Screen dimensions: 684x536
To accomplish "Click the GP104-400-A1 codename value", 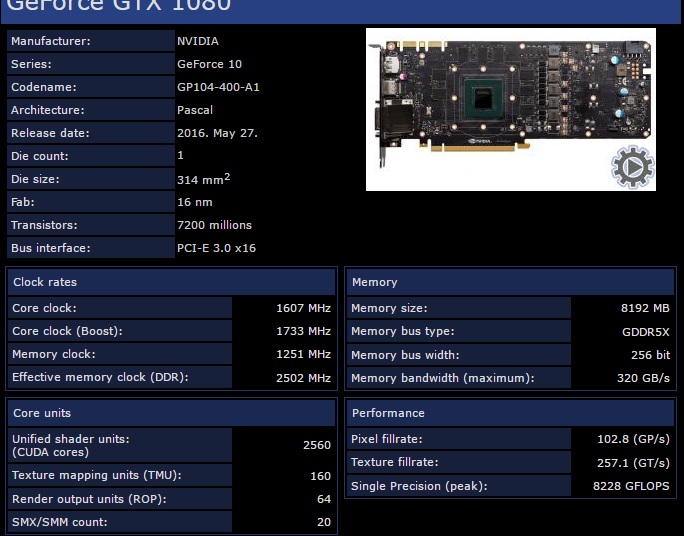I will 218,87.
